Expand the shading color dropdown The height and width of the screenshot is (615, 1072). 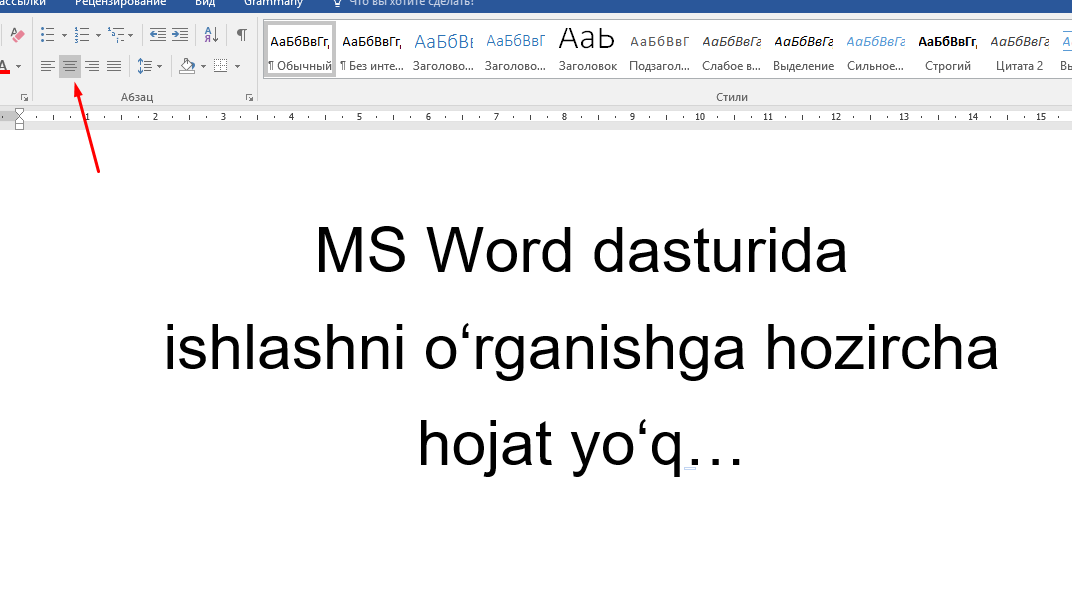[x=203, y=66]
